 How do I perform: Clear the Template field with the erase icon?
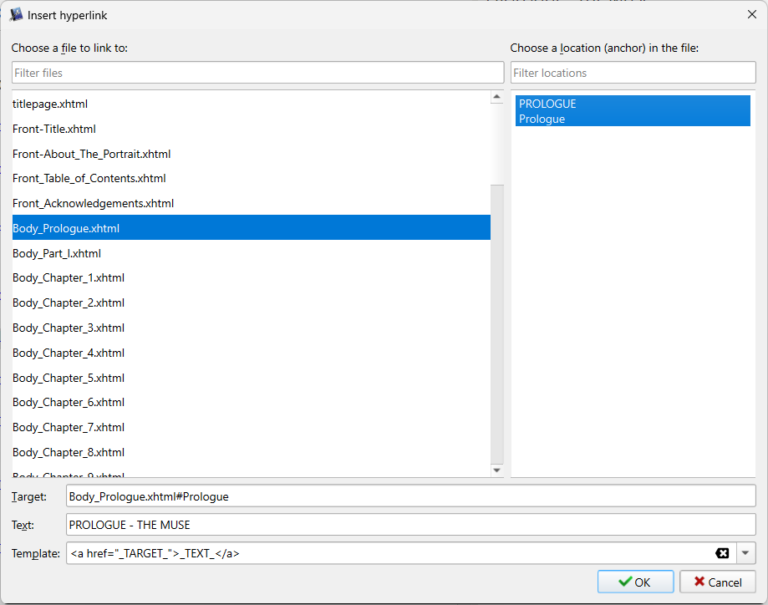point(722,554)
